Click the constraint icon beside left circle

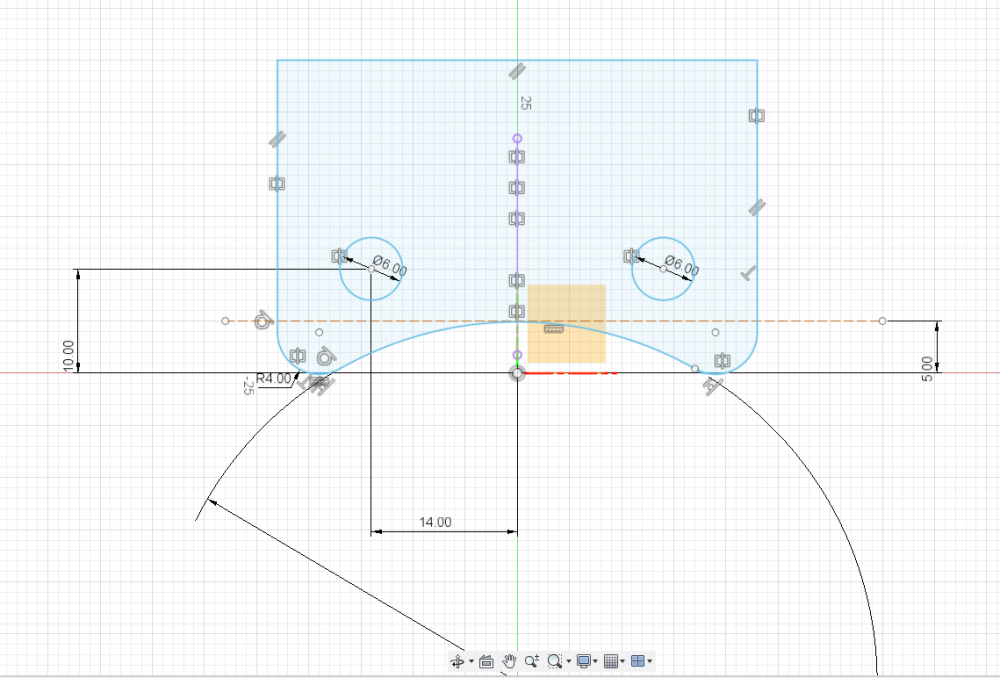pyautogui.click(x=339, y=256)
